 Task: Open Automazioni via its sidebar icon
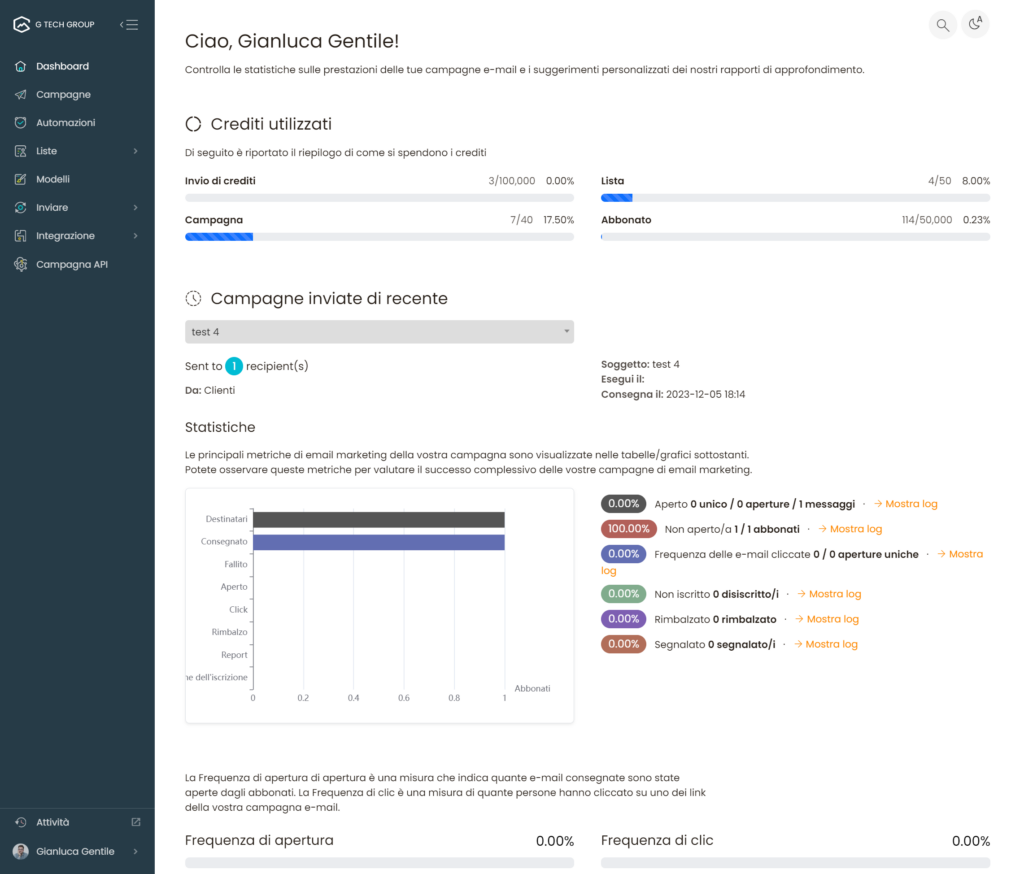(19, 122)
